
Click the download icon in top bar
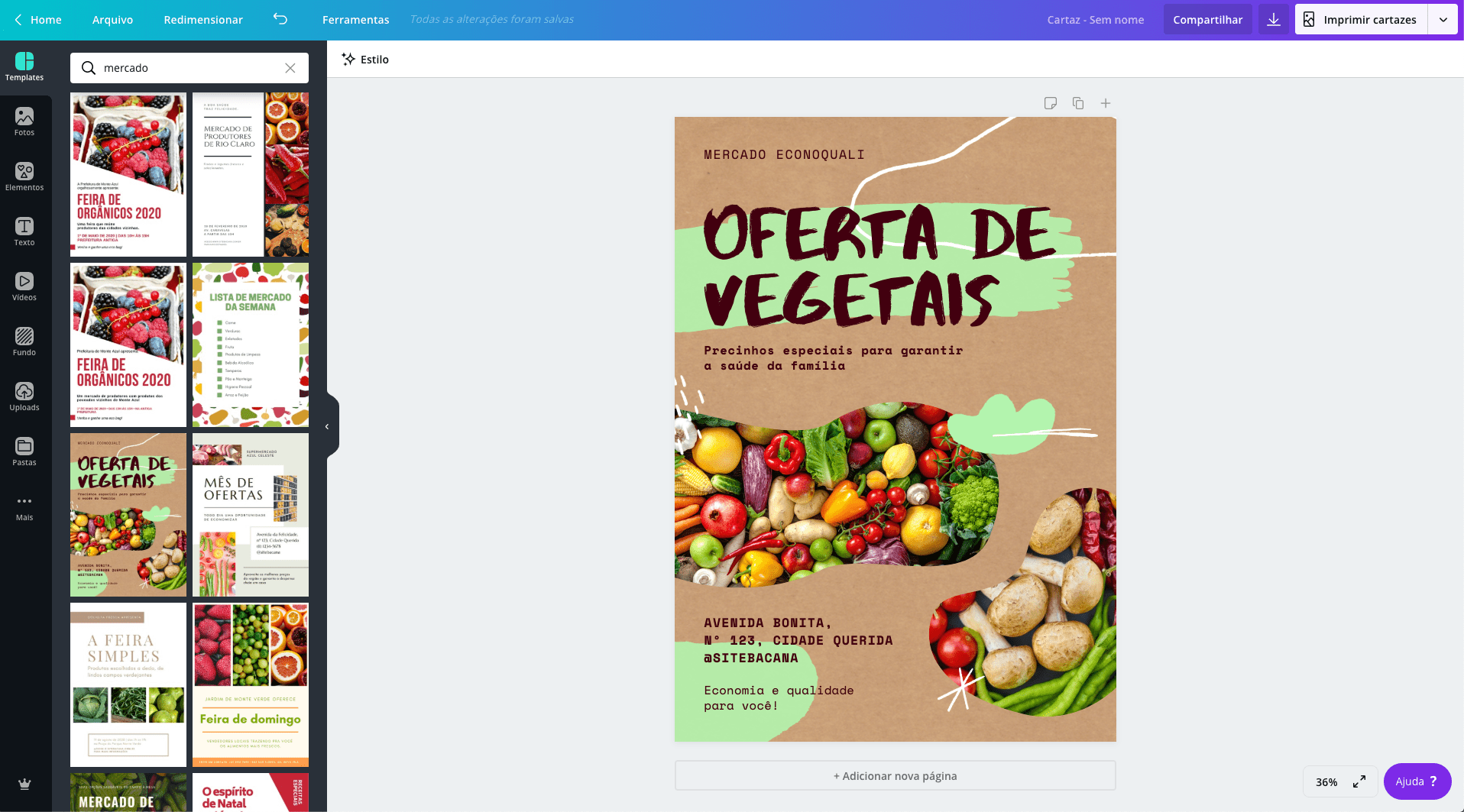(x=1274, y=20)
